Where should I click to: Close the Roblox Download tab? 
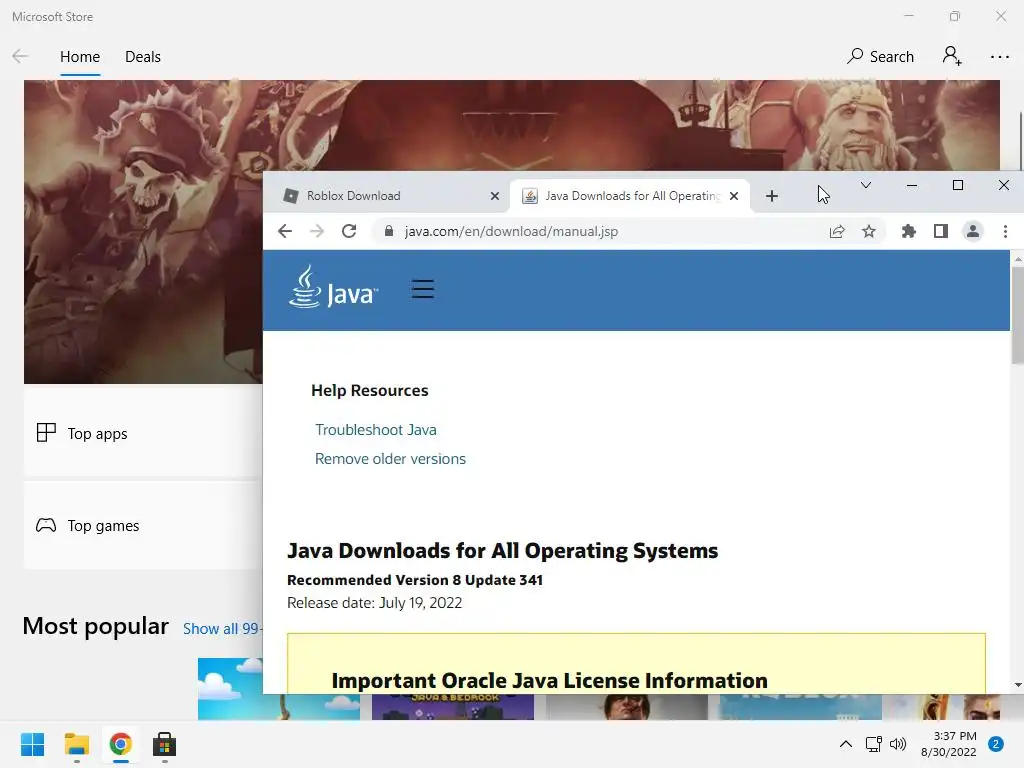[x=494, y=196]
